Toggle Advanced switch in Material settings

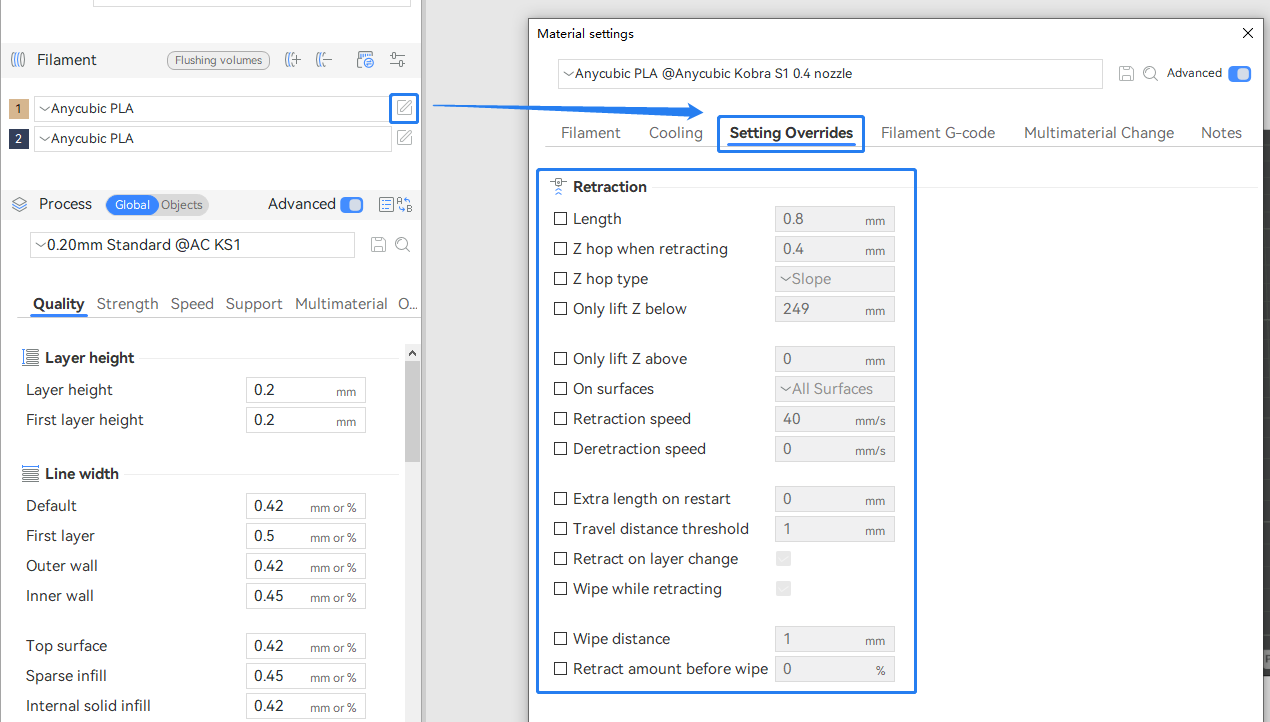[x=1239, y=74]
